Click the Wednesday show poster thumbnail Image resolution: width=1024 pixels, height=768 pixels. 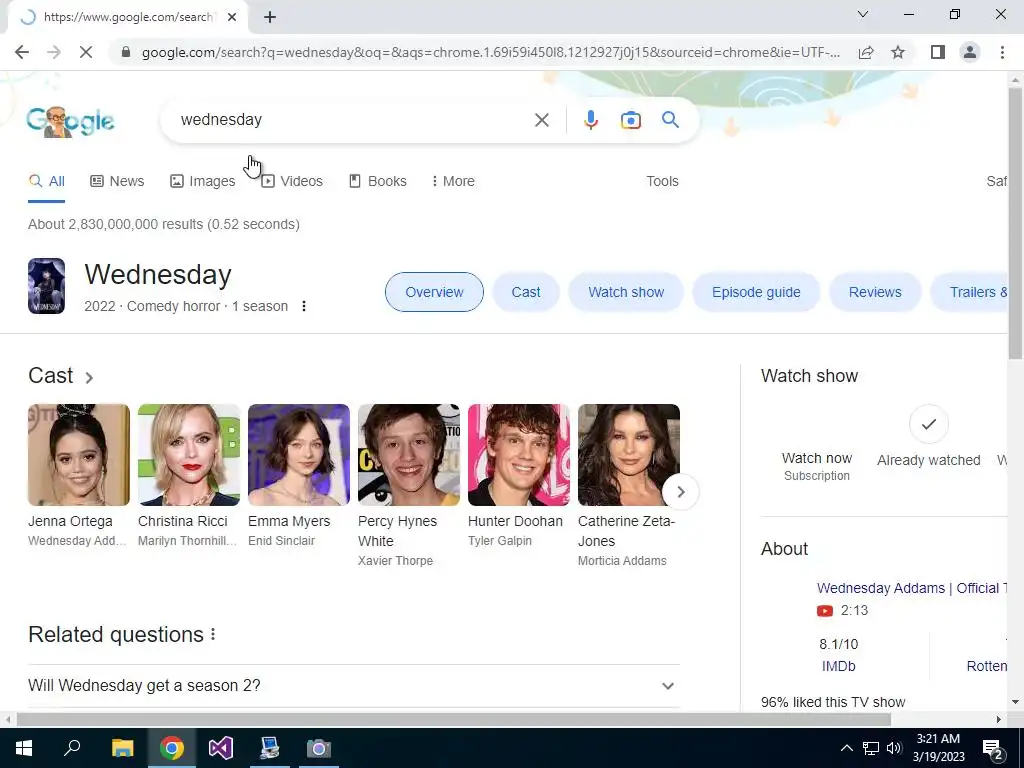click(46, 286)
